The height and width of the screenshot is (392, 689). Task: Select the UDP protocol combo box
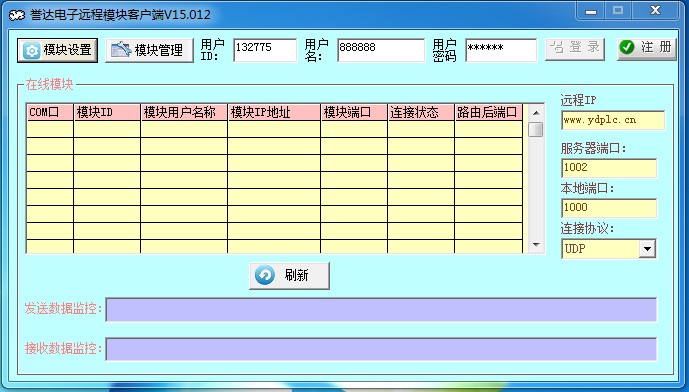[609, 249]
